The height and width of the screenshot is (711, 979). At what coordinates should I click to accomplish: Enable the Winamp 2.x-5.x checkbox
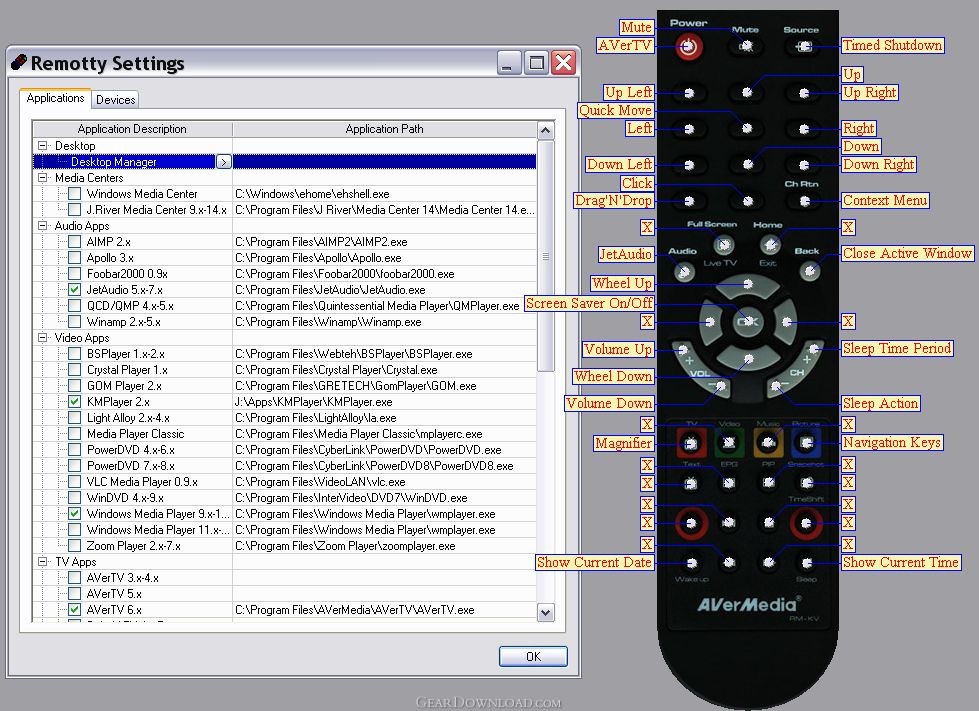point(74,322)
